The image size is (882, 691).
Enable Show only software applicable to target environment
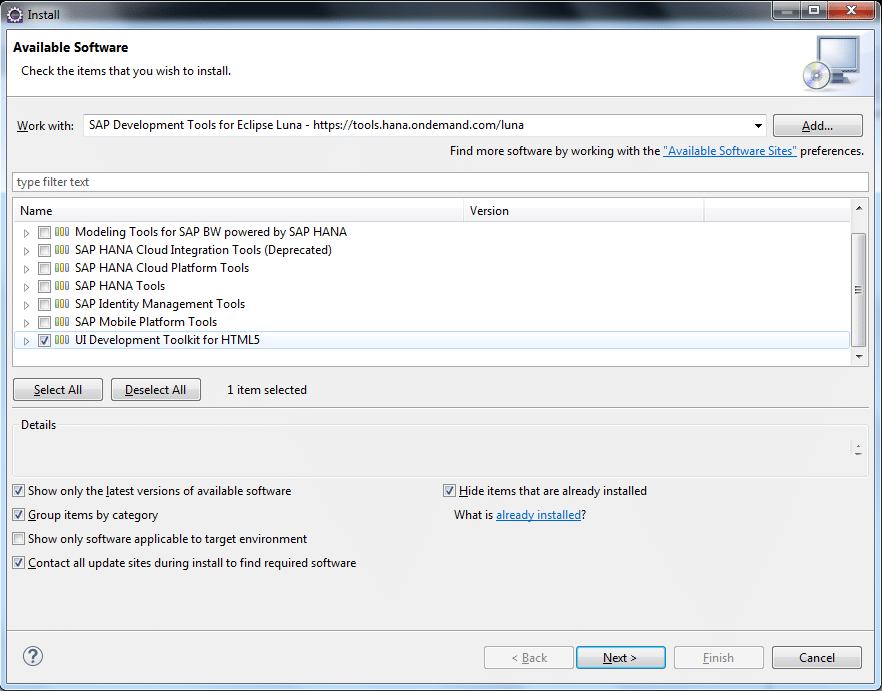(x=19, y=539)
